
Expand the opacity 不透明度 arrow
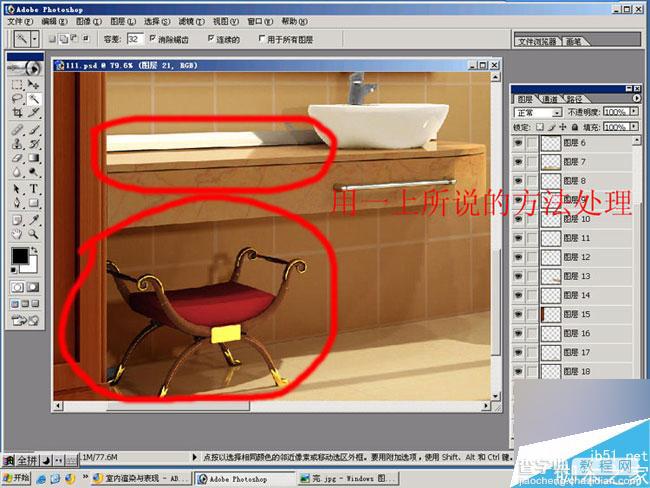[x=634, y=112]
